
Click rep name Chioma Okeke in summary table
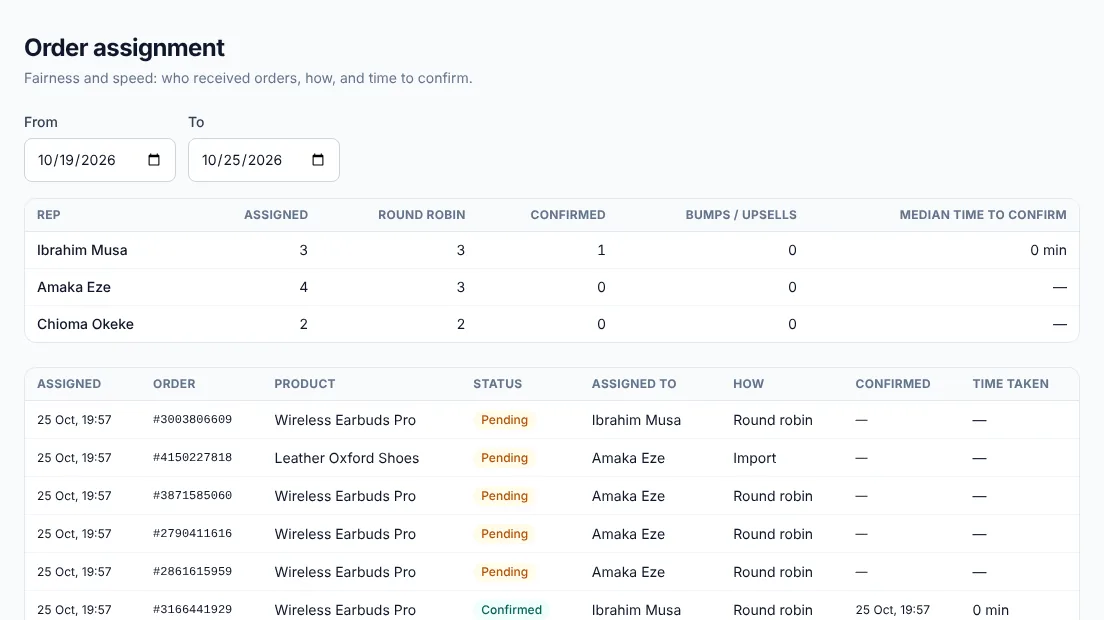[x=85, y=324]
